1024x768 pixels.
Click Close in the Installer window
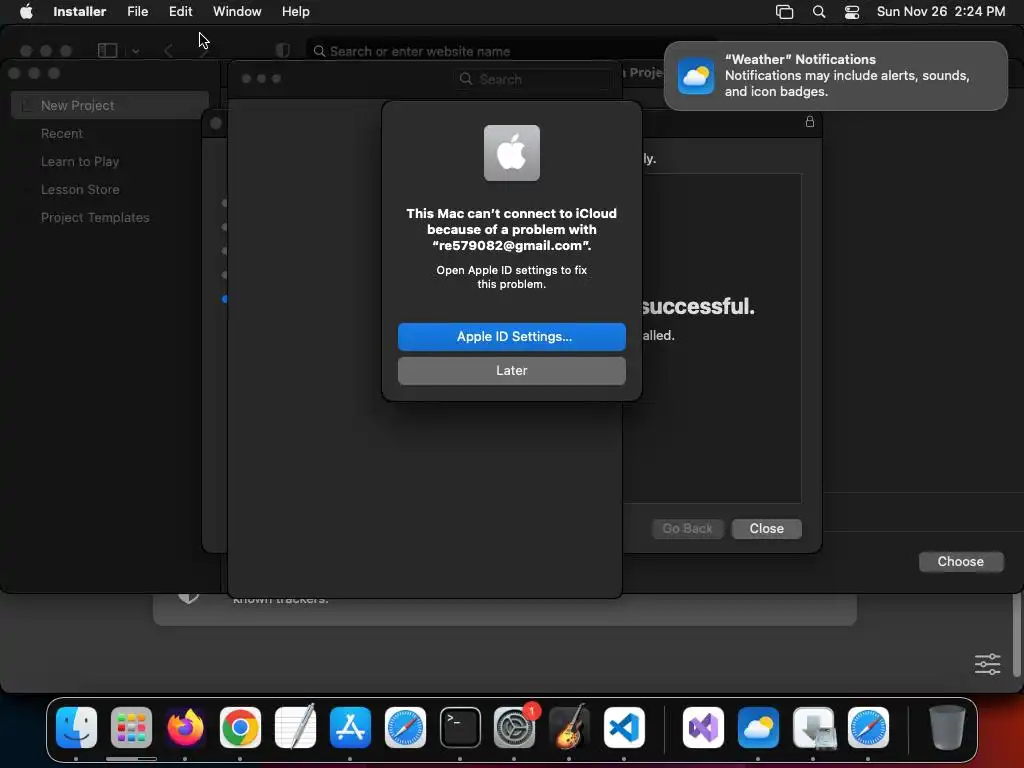click(766, 528)
